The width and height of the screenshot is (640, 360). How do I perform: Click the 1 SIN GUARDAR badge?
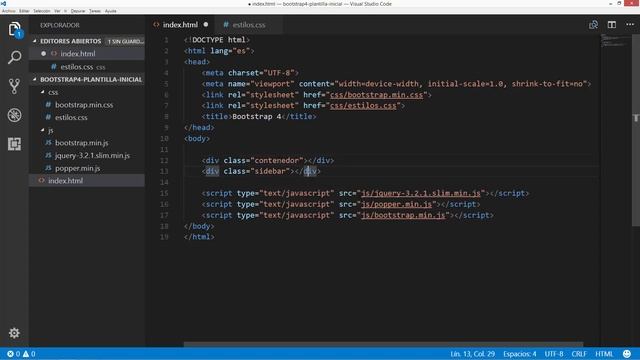[x=125, y=41]
